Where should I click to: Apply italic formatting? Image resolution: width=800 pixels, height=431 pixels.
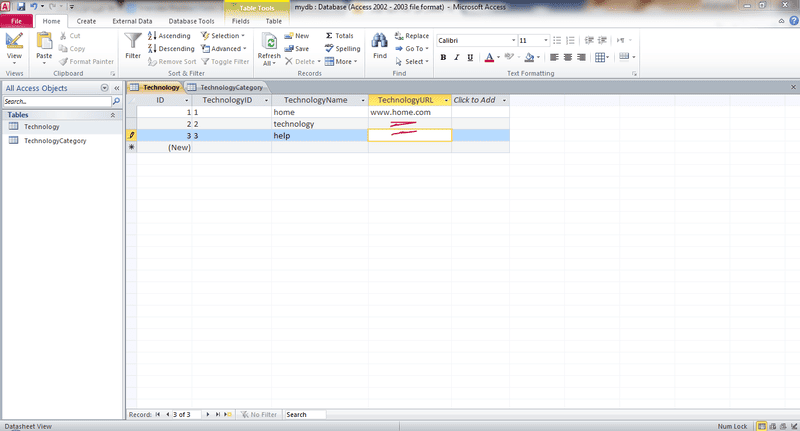tap(457, 57)
